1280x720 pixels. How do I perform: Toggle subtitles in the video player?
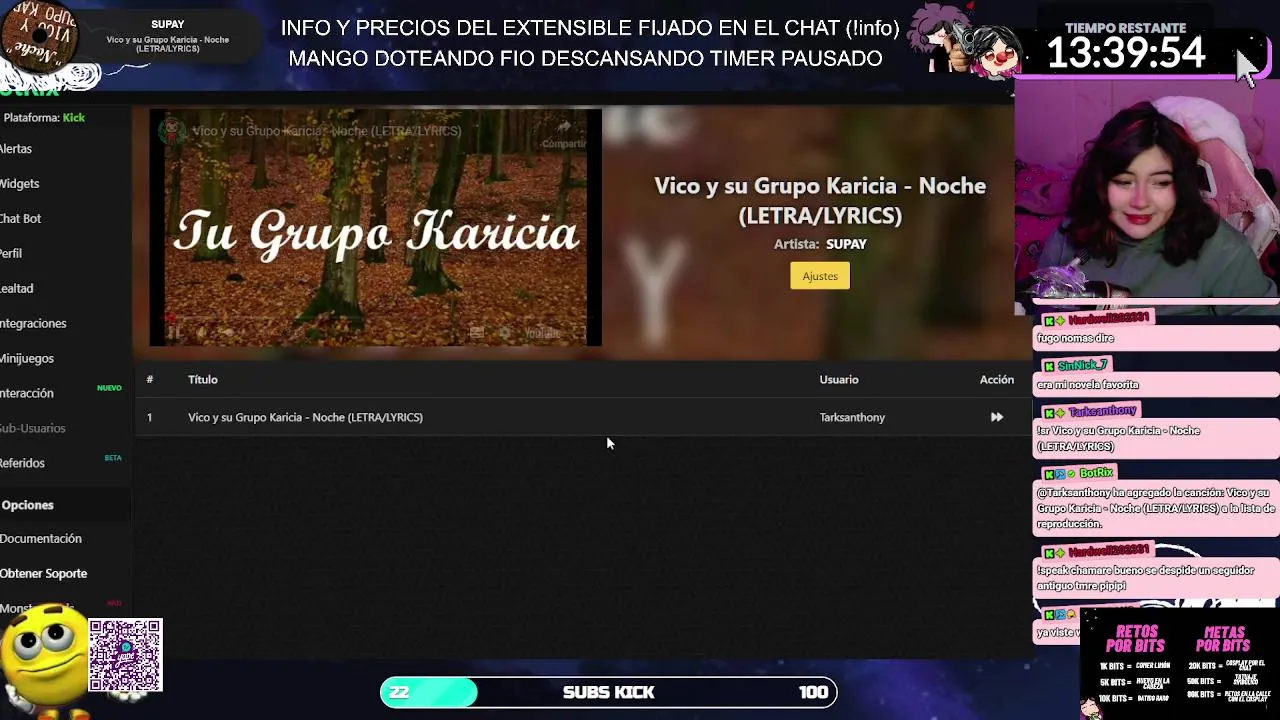point(477,333)
